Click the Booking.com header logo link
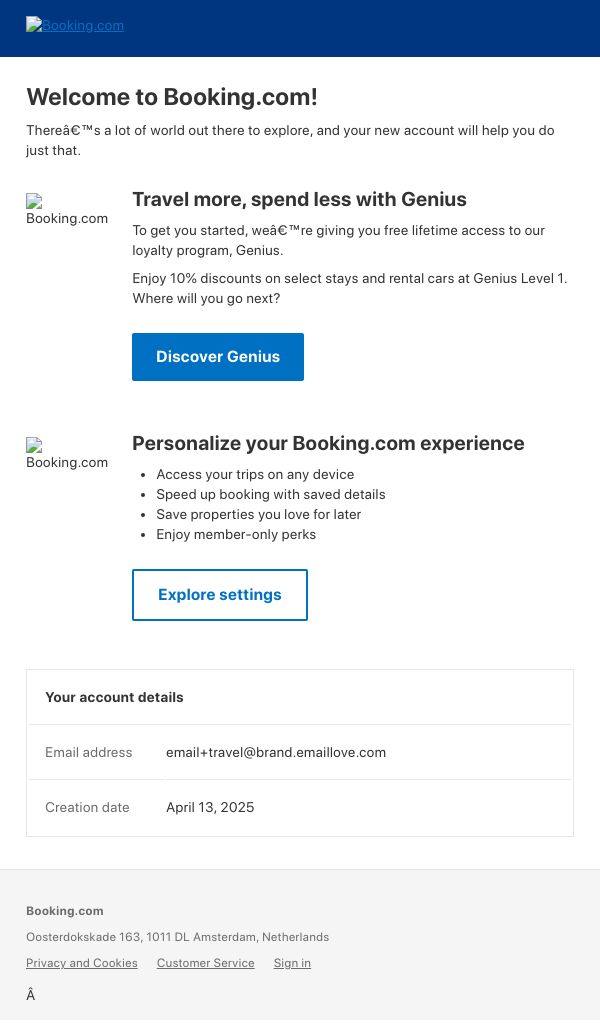Image resolution: width=600 pixels, height=1024 pixels. 75,25
